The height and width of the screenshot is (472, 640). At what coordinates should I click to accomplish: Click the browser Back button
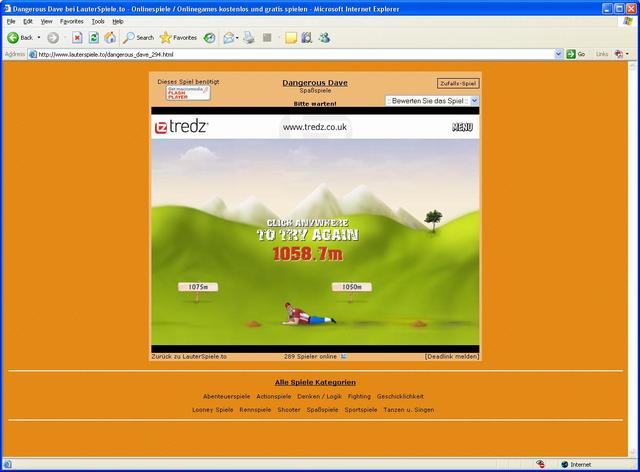pos(19,37)
